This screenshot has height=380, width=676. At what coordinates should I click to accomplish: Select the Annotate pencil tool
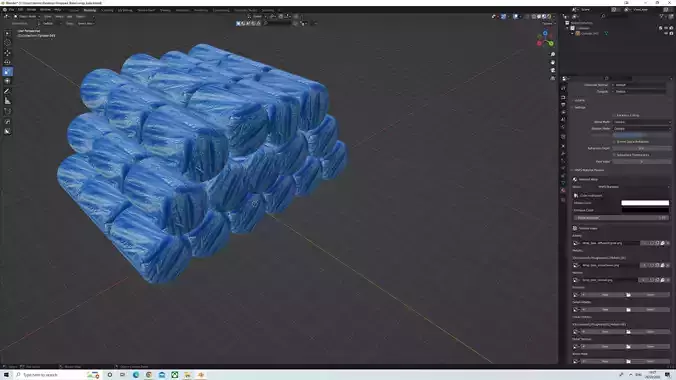click(x=7, y=91)
